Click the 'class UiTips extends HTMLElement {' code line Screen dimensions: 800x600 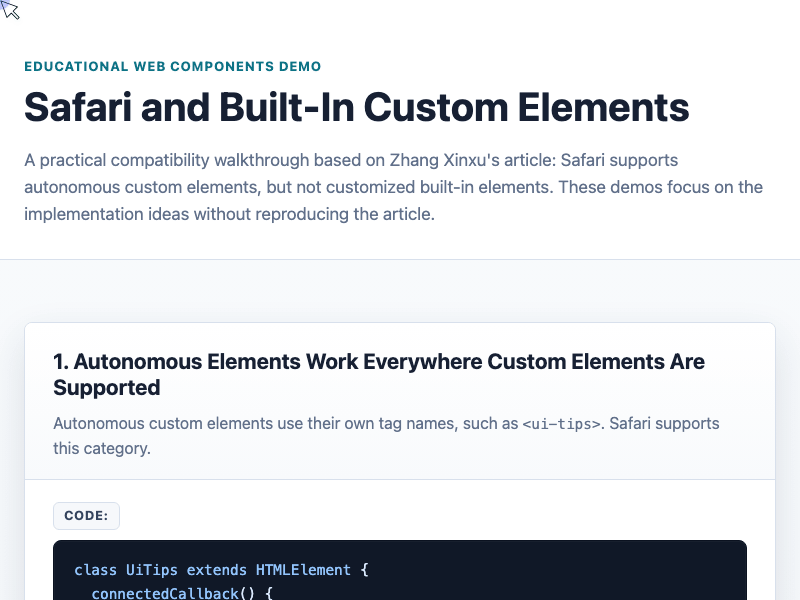pos(221,570)
